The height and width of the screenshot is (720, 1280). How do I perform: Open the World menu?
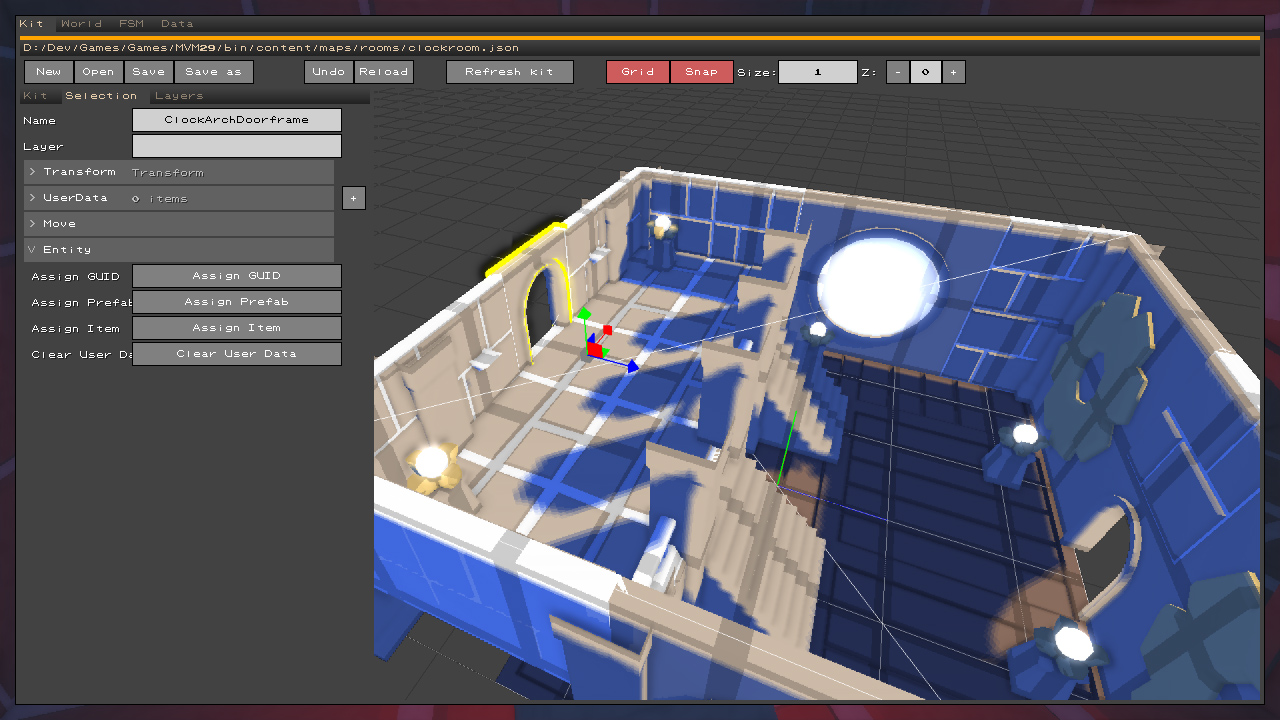(x=81, y=23)
